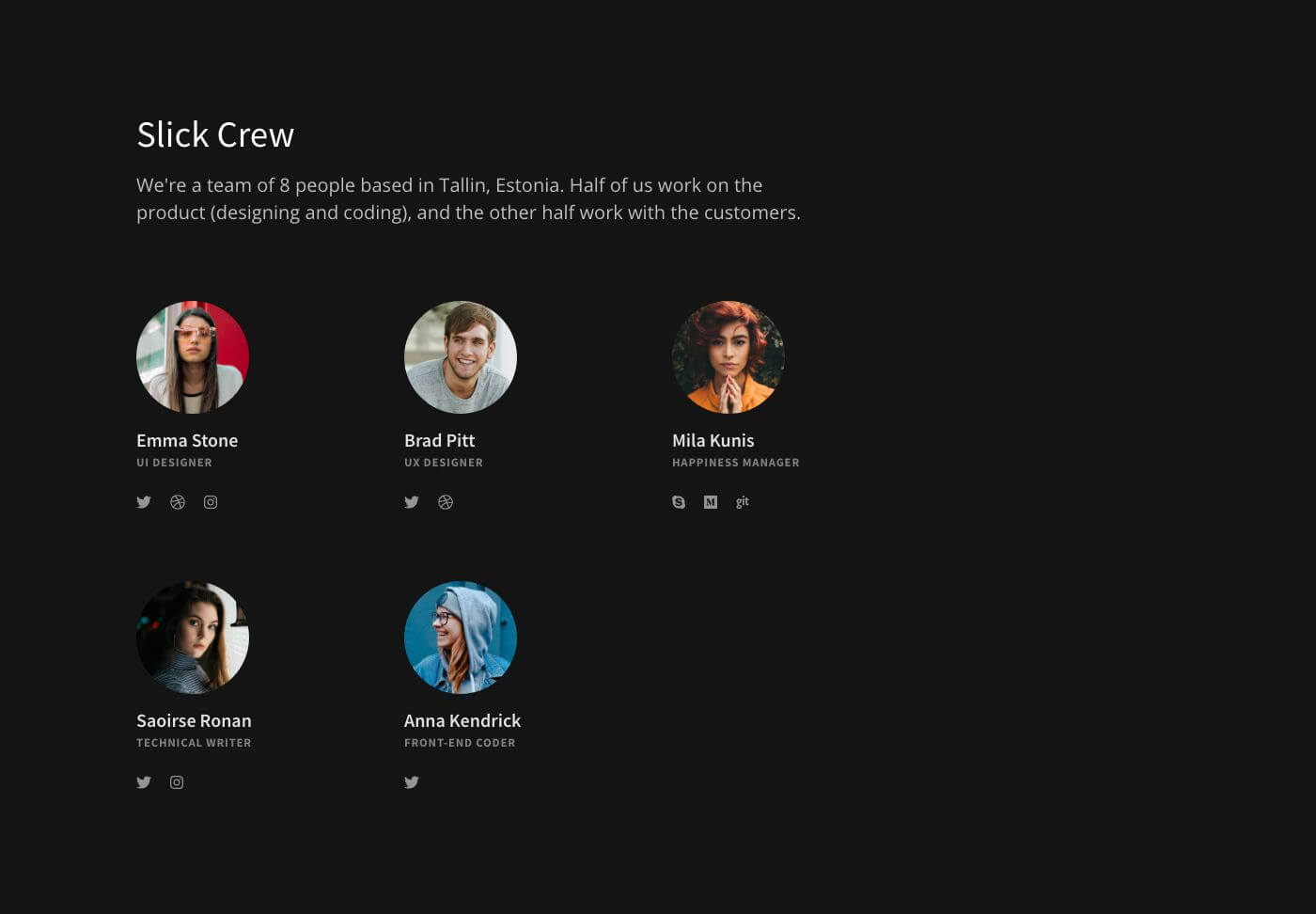Click the git icon under Mila Kunis
Viewport: 1316px width, 914px height.
pos(743,501)
